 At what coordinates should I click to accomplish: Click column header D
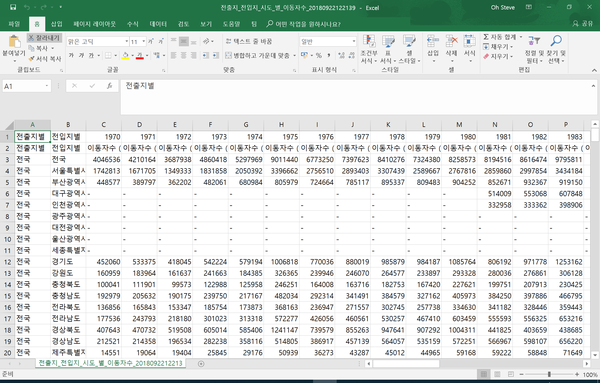click(x=139, y=125)
